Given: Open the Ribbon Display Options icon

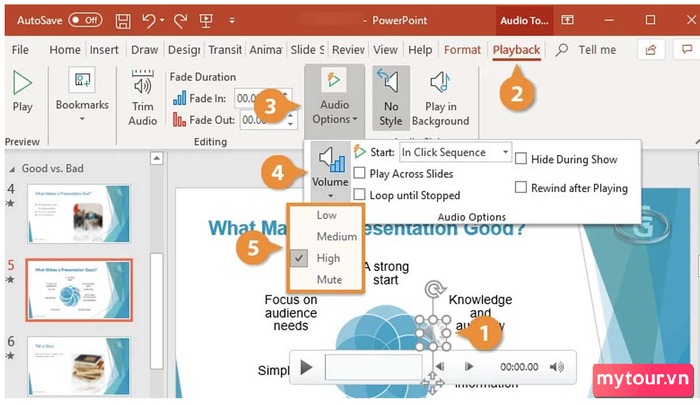Looking at the screenshot, I should pyautogui.click(x=567, y=20).
